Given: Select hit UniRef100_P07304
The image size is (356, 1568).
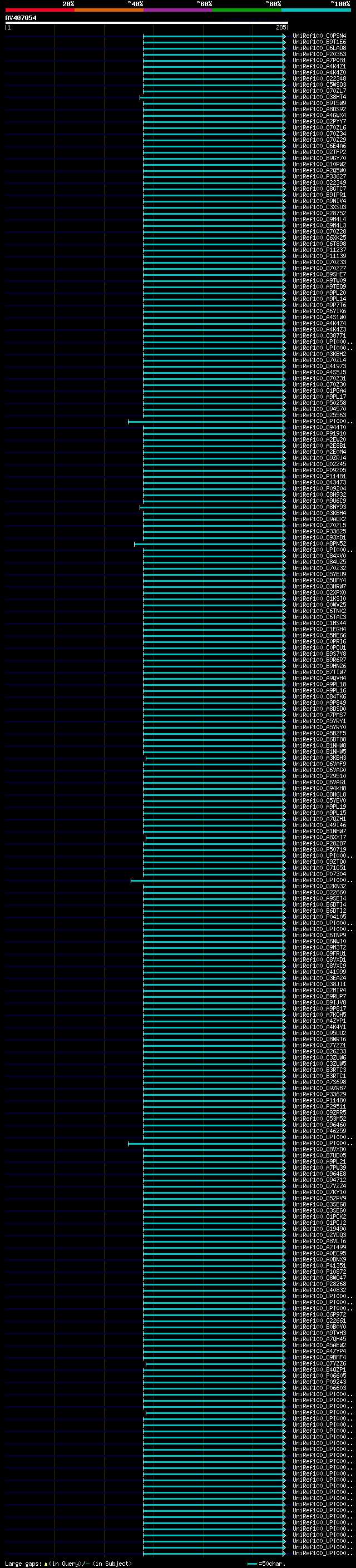Looking at the screenshot, I should pyautogui.click(x=319, y=874).
